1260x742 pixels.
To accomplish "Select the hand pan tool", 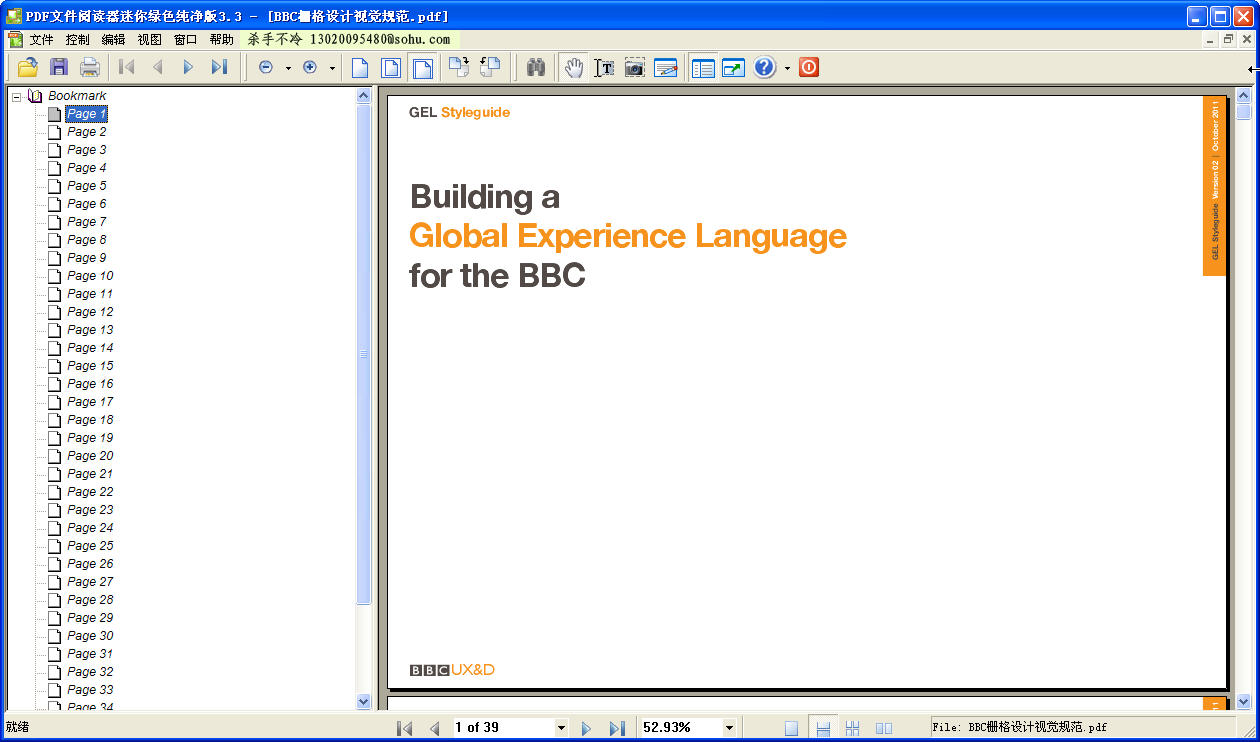I will coord(573,67).
